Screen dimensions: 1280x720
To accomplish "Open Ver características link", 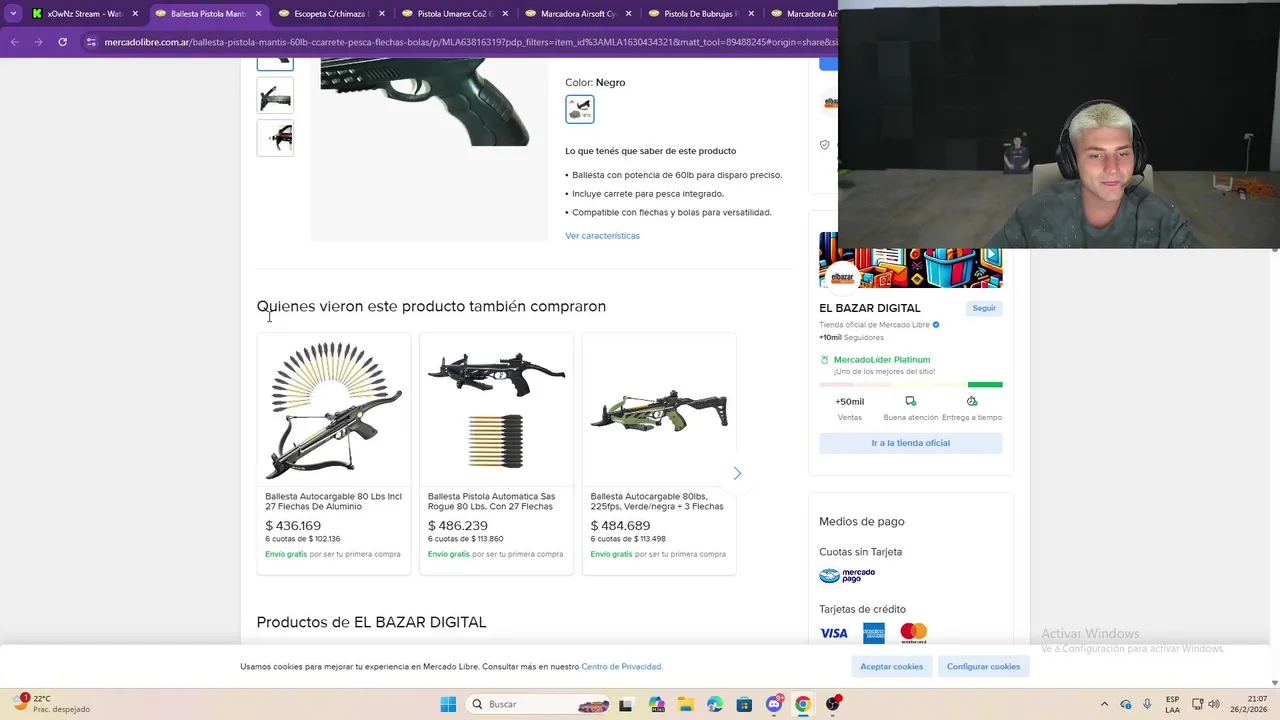I will [x=602, y=236].
